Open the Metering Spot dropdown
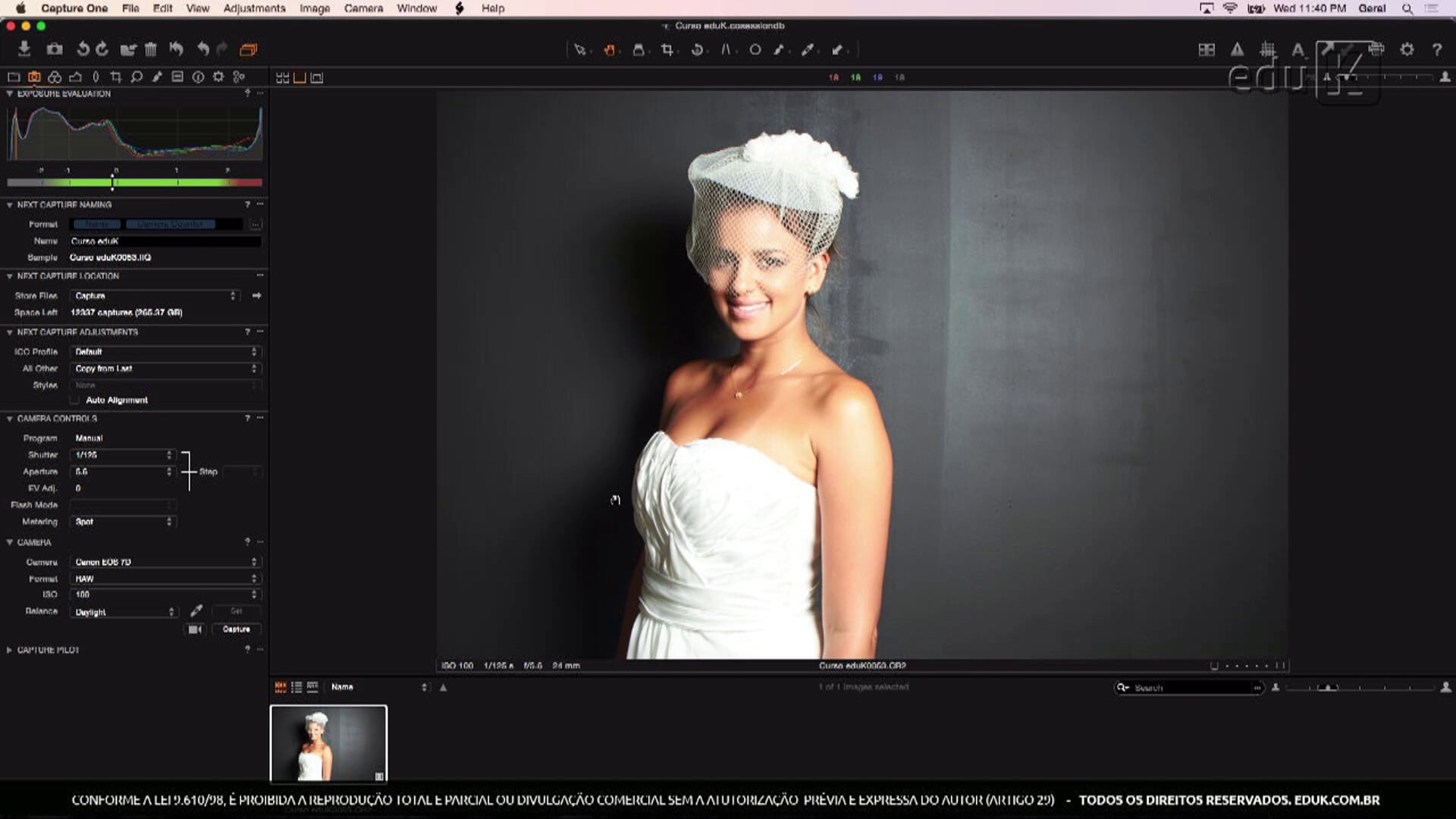The image size is (1456, 819). pos(124,522)
